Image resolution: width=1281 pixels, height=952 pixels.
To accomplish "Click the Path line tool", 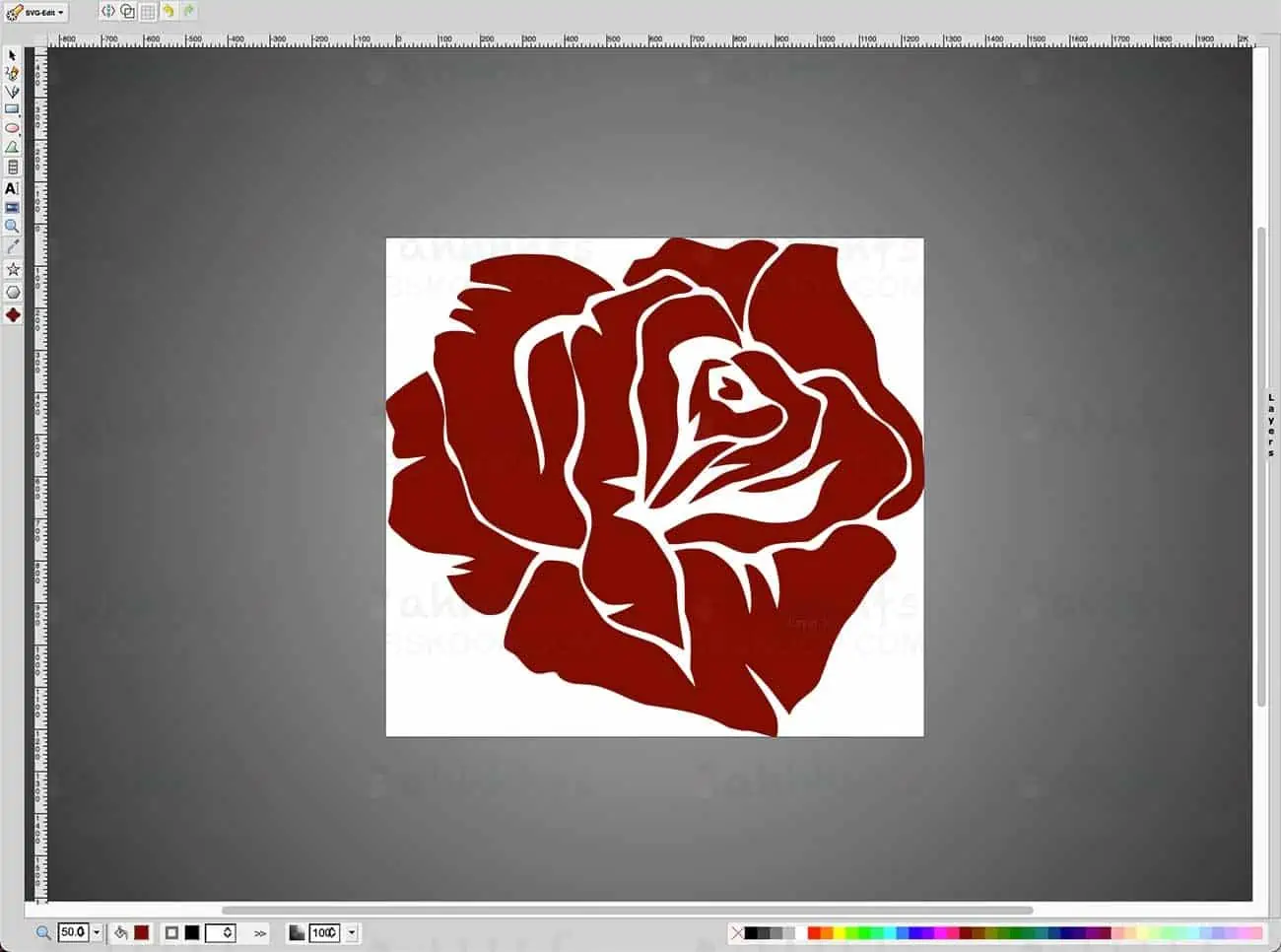I will coord(12,92).
